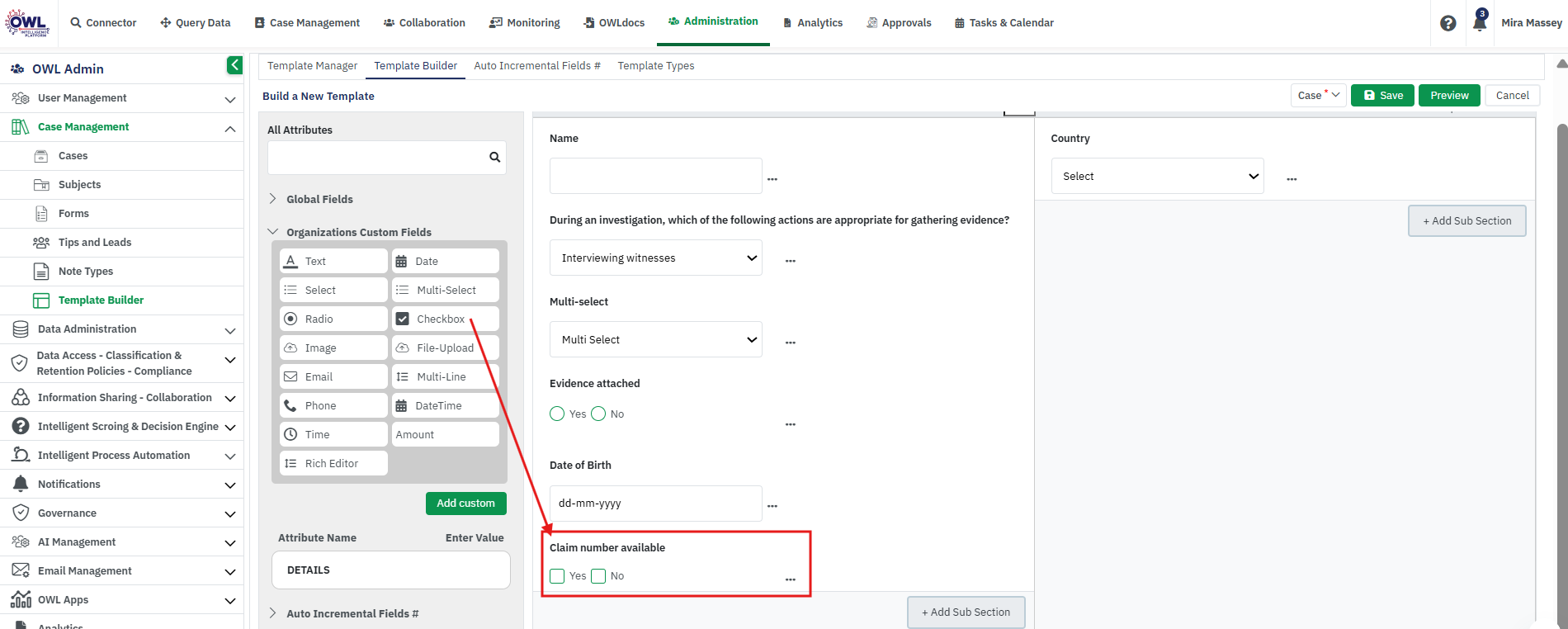1568x629 pixels.
Task: Open the ellipsis menu beside Date of Birth
Action: (772, 506)
